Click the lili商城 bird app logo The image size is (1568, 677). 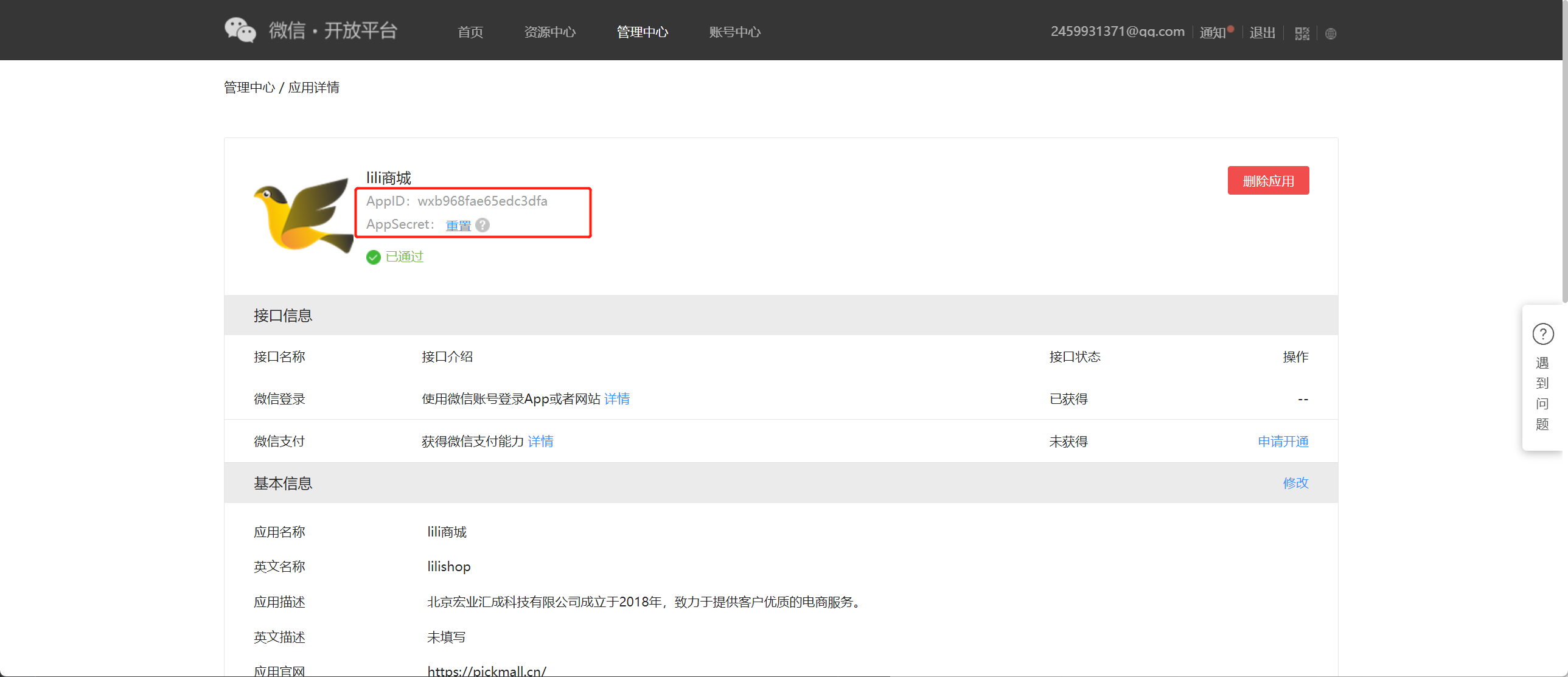click(303, 215)
